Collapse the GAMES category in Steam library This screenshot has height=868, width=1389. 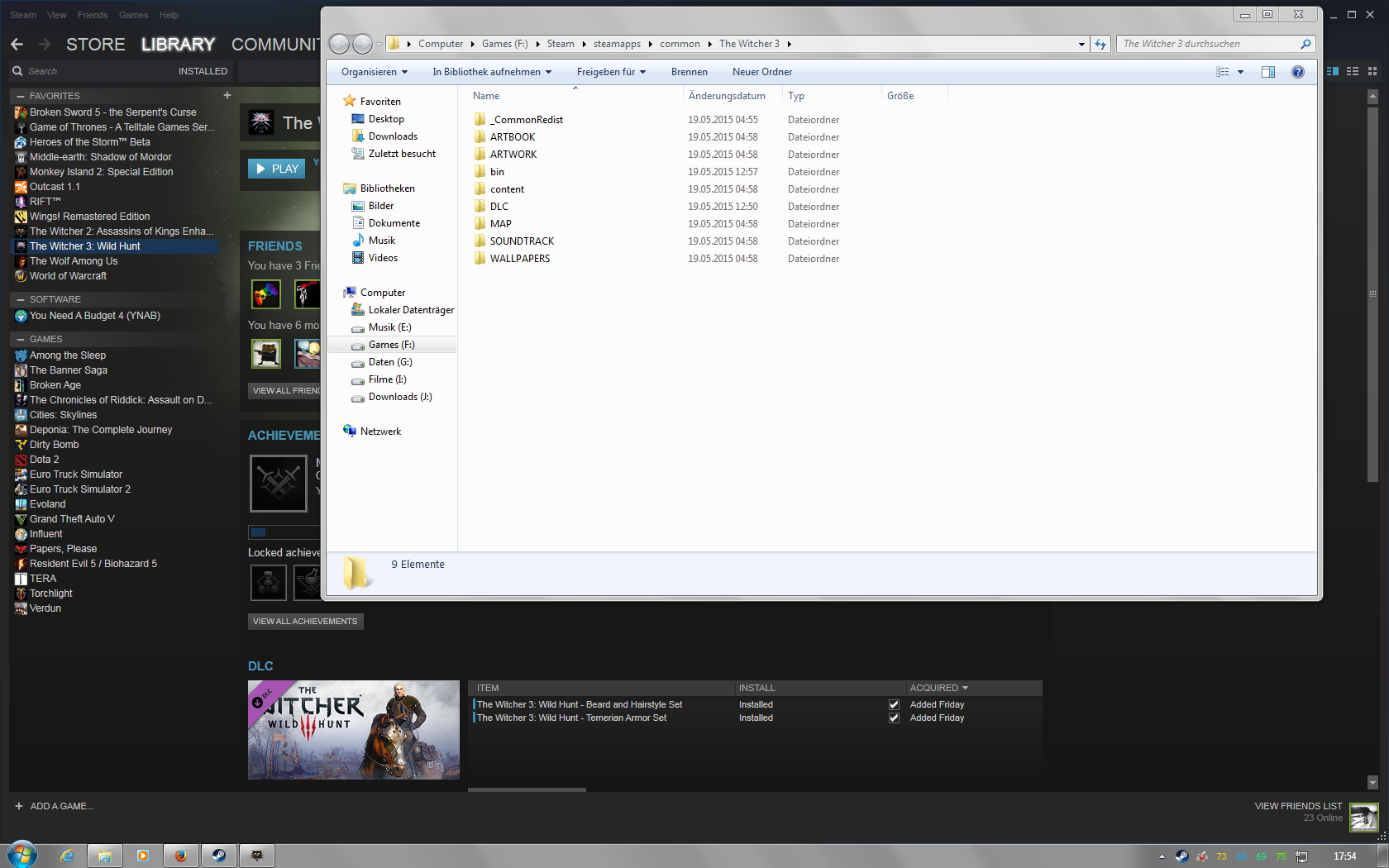[x=20, y=339]
